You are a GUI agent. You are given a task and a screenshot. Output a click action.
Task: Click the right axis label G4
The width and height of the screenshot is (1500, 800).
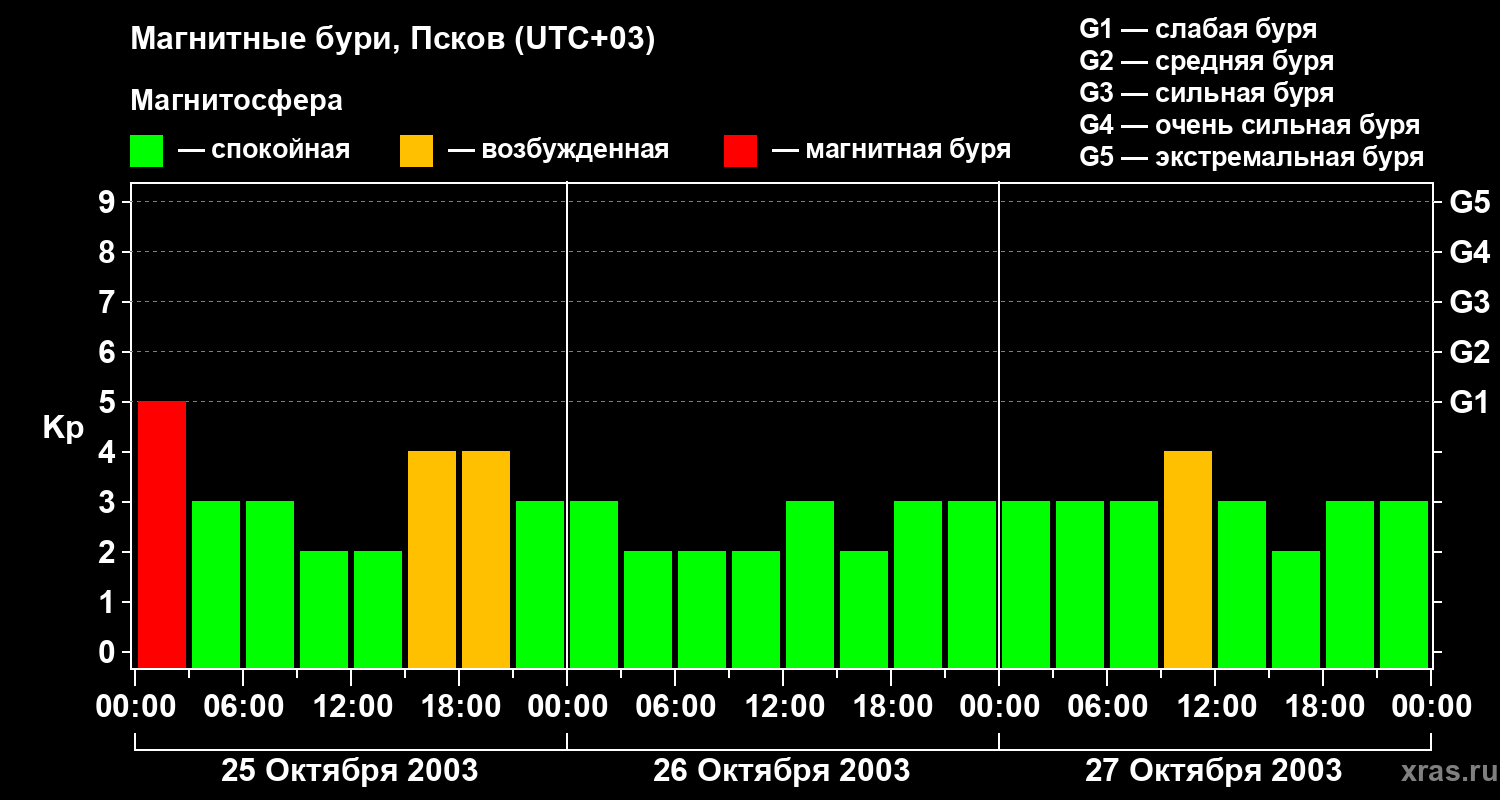[1469, 252]
